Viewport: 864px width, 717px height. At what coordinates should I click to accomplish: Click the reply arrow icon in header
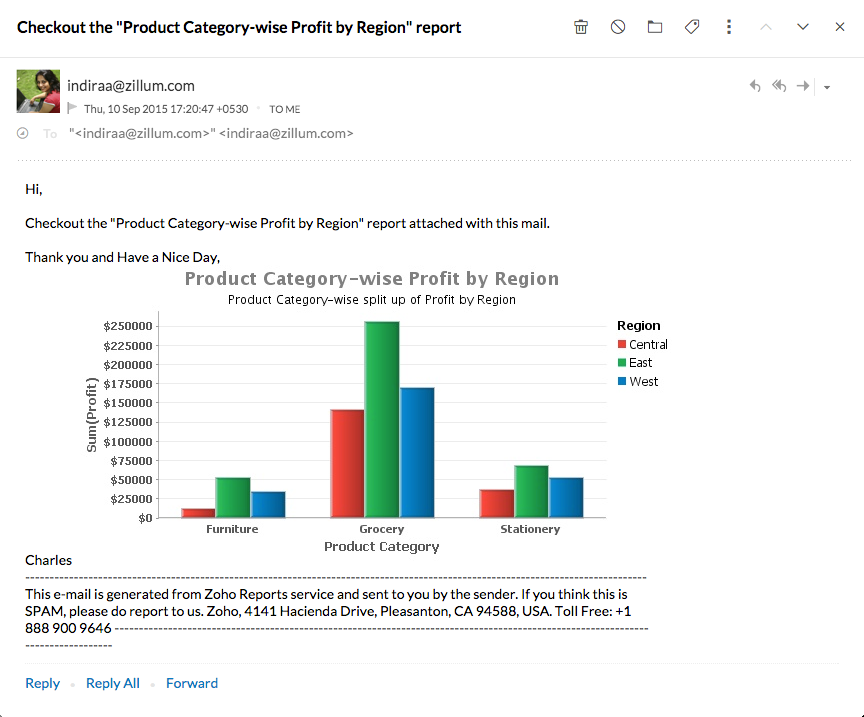pyautogui.click(x=755, y=87)
